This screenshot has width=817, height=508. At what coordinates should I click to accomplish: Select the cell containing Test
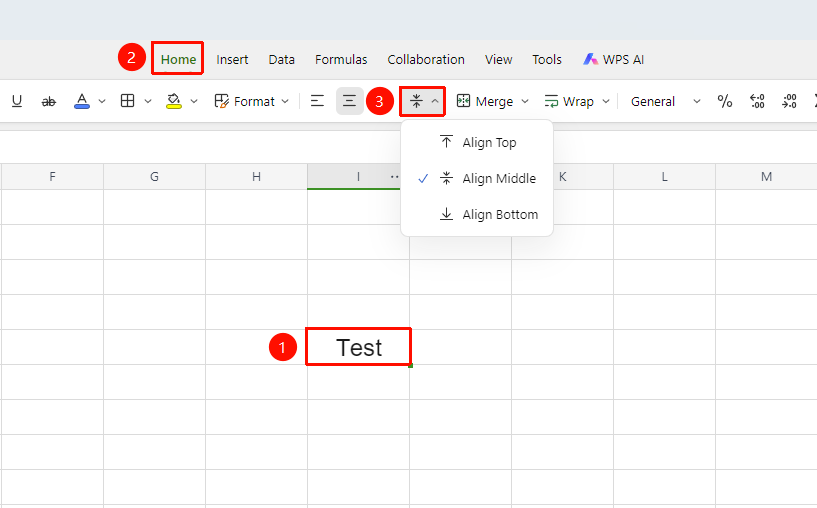tap(358, 347)
